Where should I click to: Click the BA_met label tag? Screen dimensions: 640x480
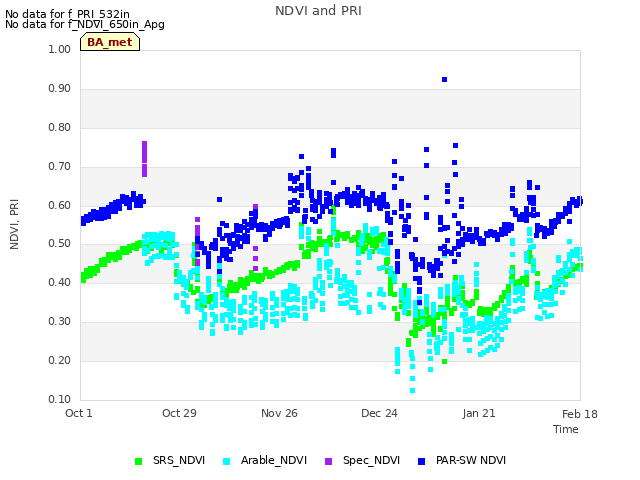110,42
